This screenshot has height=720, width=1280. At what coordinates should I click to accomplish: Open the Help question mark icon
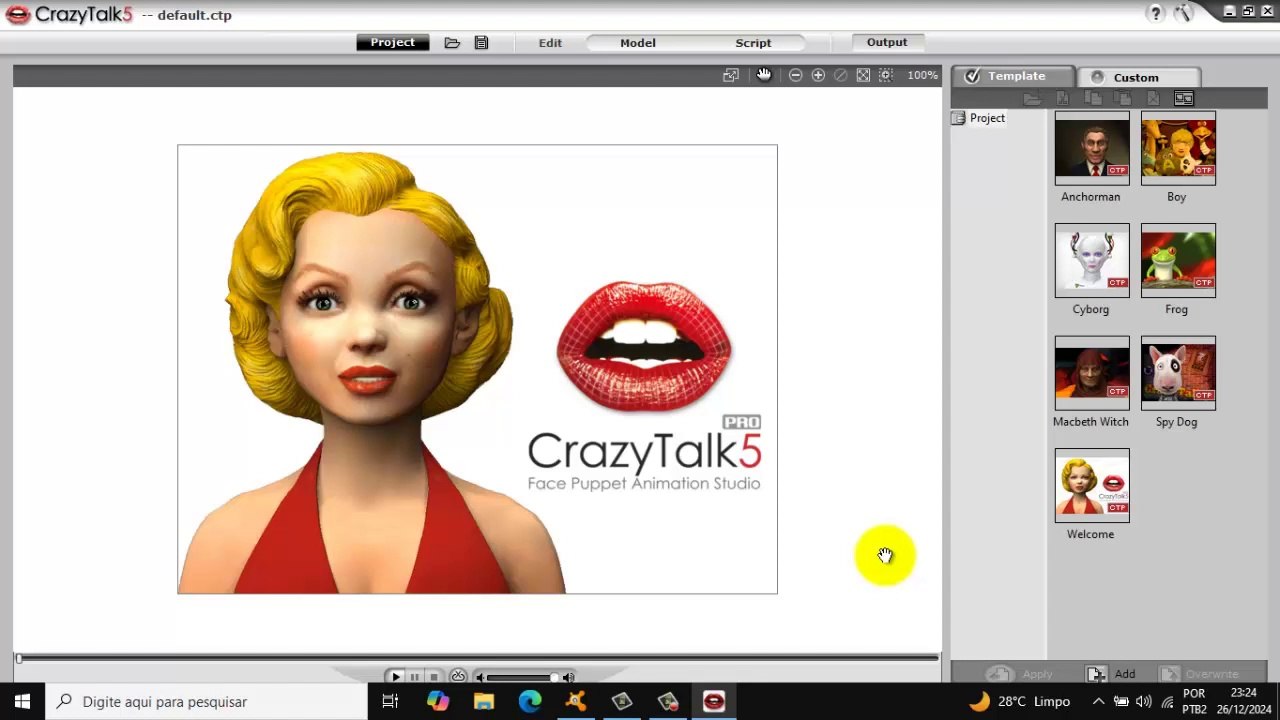tap(1156, 13)
